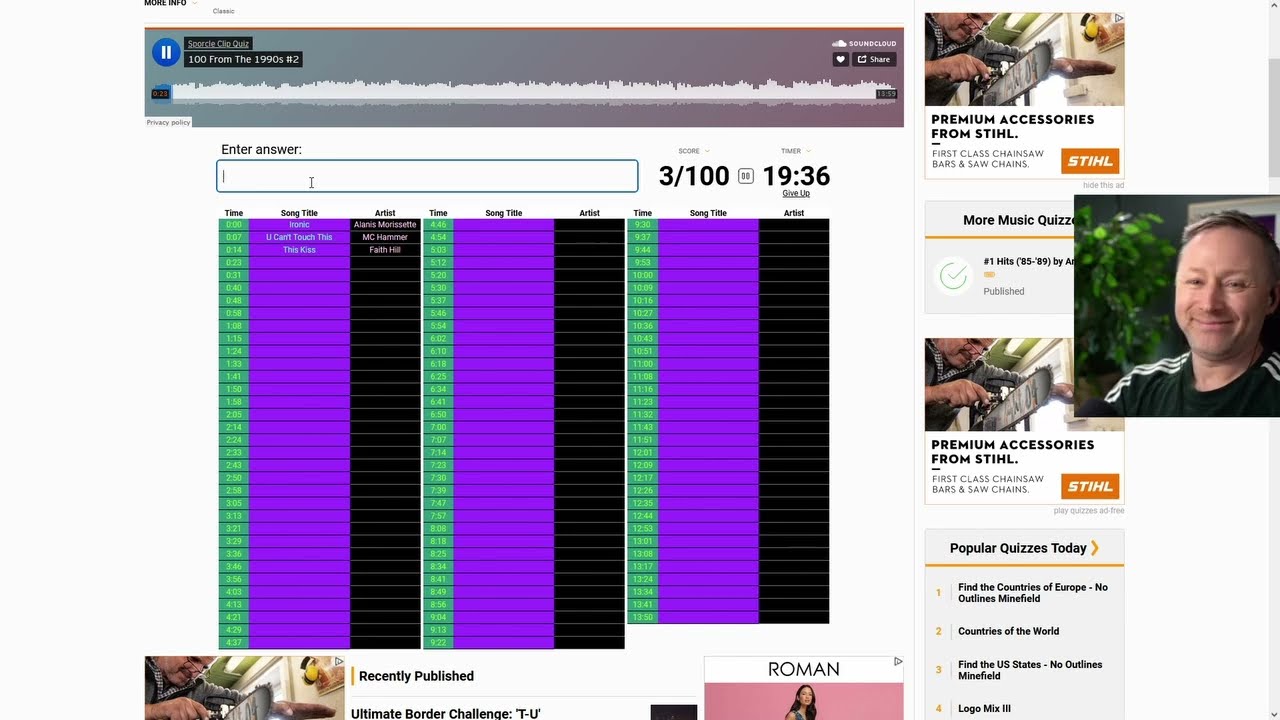Open the top STIHL chainsaw ad image
The width and height of the screenshot is (1280, 720).
[x=1024, y=59]
